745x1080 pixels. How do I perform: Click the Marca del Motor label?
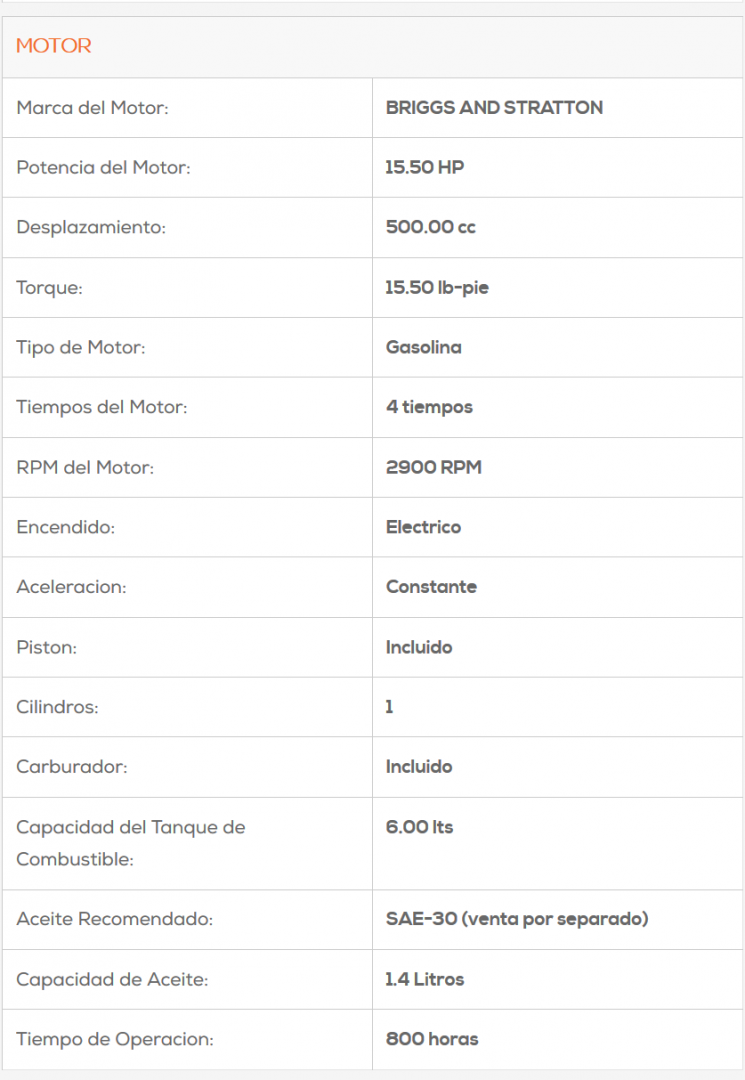tap(92, 107)
